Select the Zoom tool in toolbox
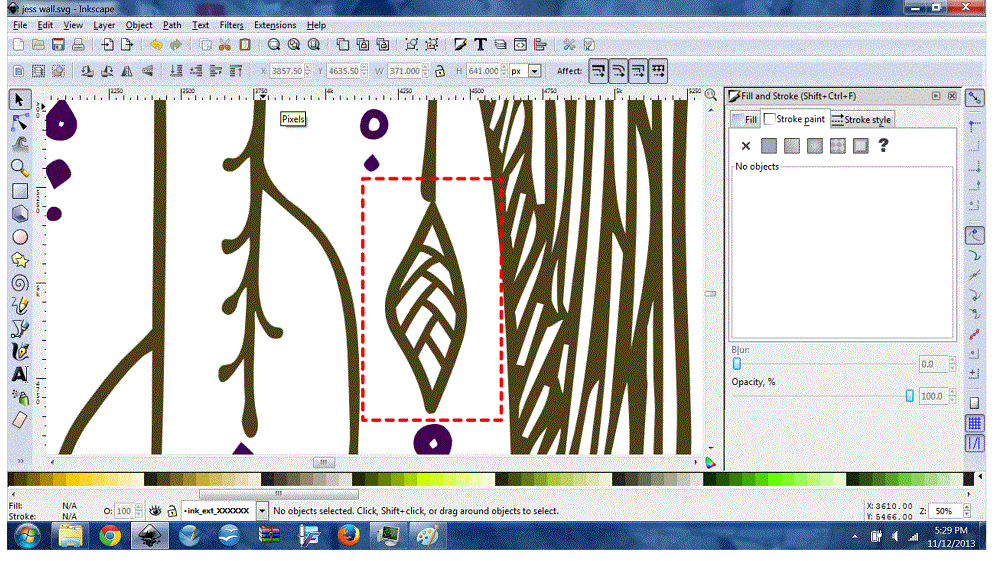Viewport: 1000px width, 561px height. point(20,168)
